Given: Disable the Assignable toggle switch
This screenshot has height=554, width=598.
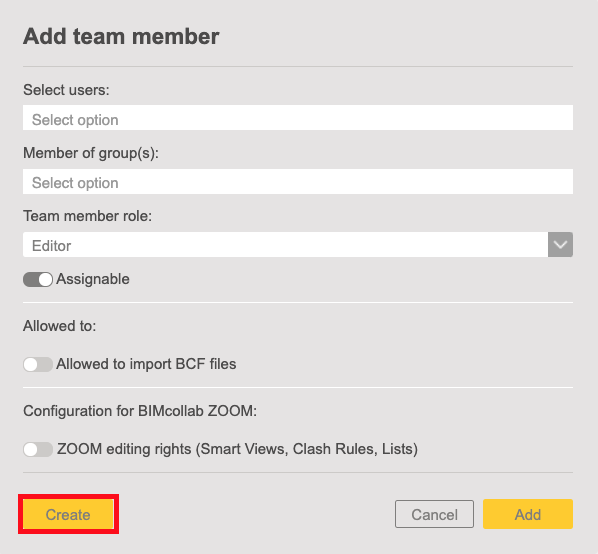Looking at the screenshot, I should [x=38, y=279].
